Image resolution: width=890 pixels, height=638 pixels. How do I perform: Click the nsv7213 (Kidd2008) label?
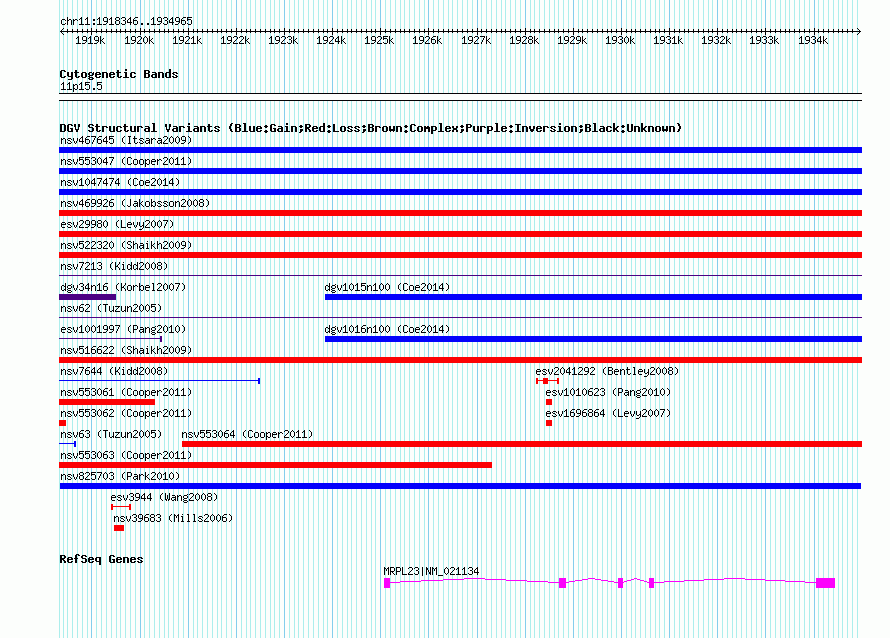point(114,266)
